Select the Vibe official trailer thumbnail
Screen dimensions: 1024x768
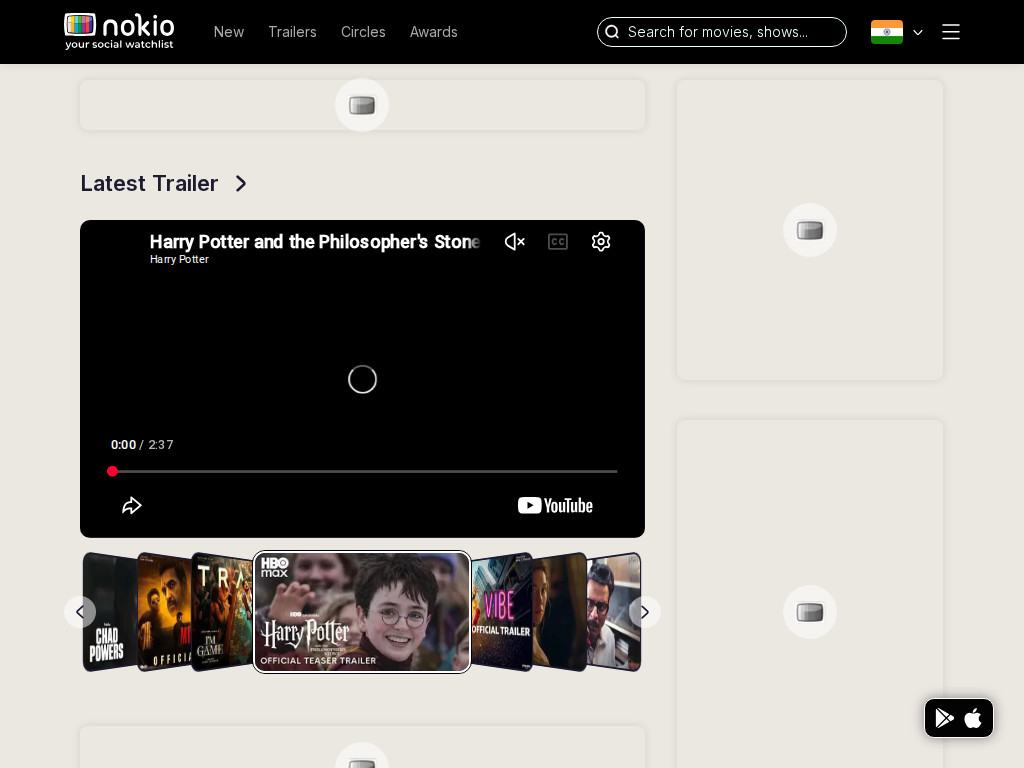(502, 612)
